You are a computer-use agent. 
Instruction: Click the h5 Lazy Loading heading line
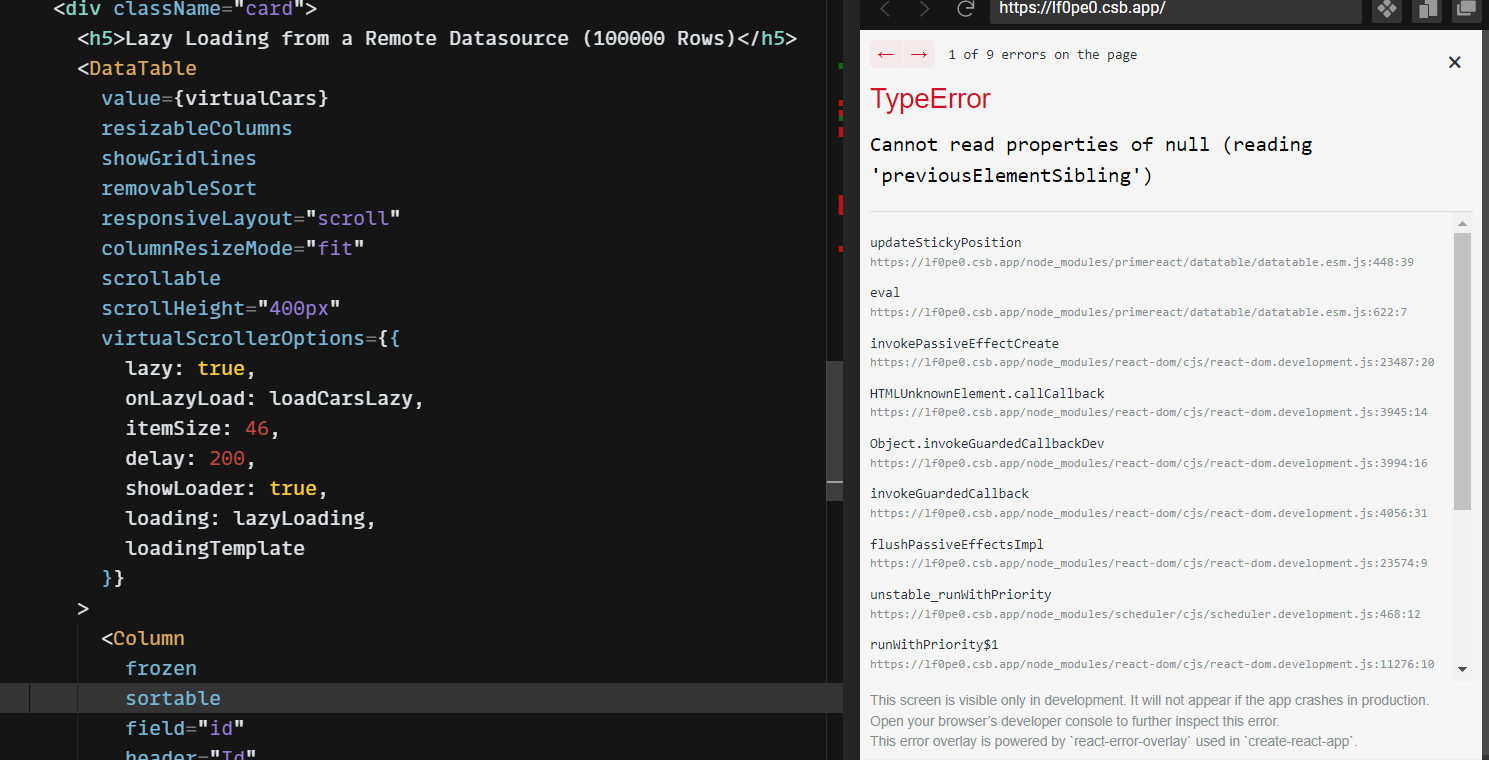pos(437,39)
